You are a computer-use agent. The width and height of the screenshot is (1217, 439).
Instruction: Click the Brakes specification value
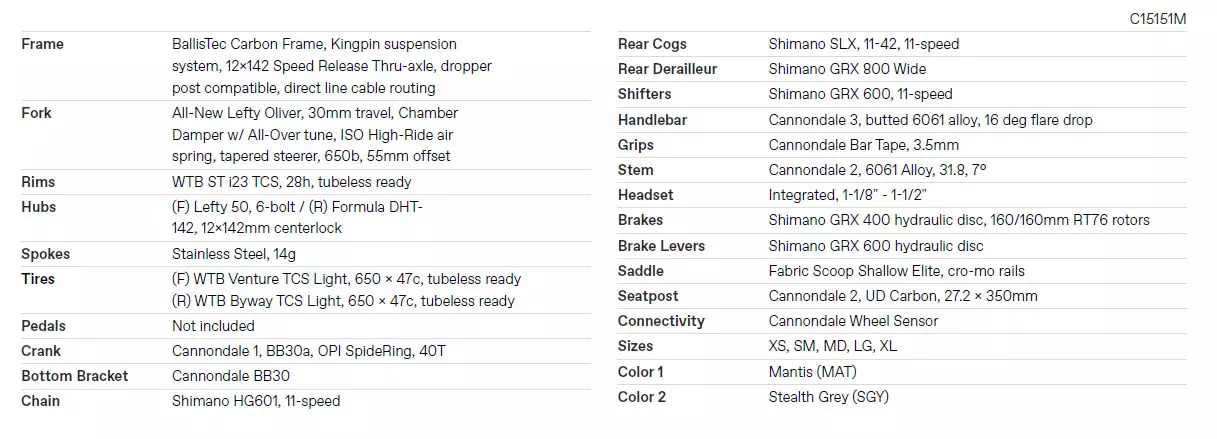click(x=959, y=220)
